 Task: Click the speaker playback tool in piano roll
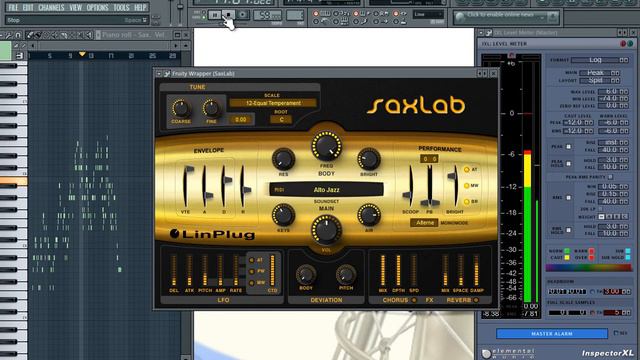coord(89,35)
